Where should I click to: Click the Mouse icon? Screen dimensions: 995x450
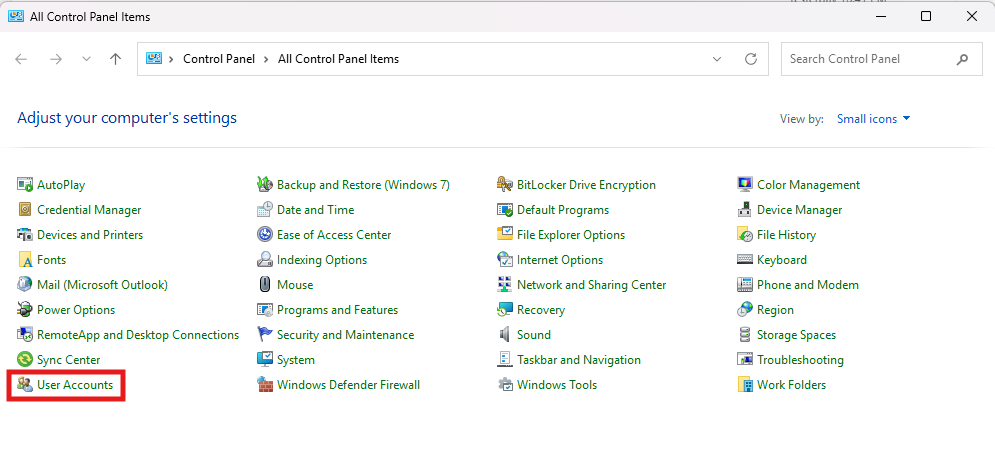pos(265,285)
